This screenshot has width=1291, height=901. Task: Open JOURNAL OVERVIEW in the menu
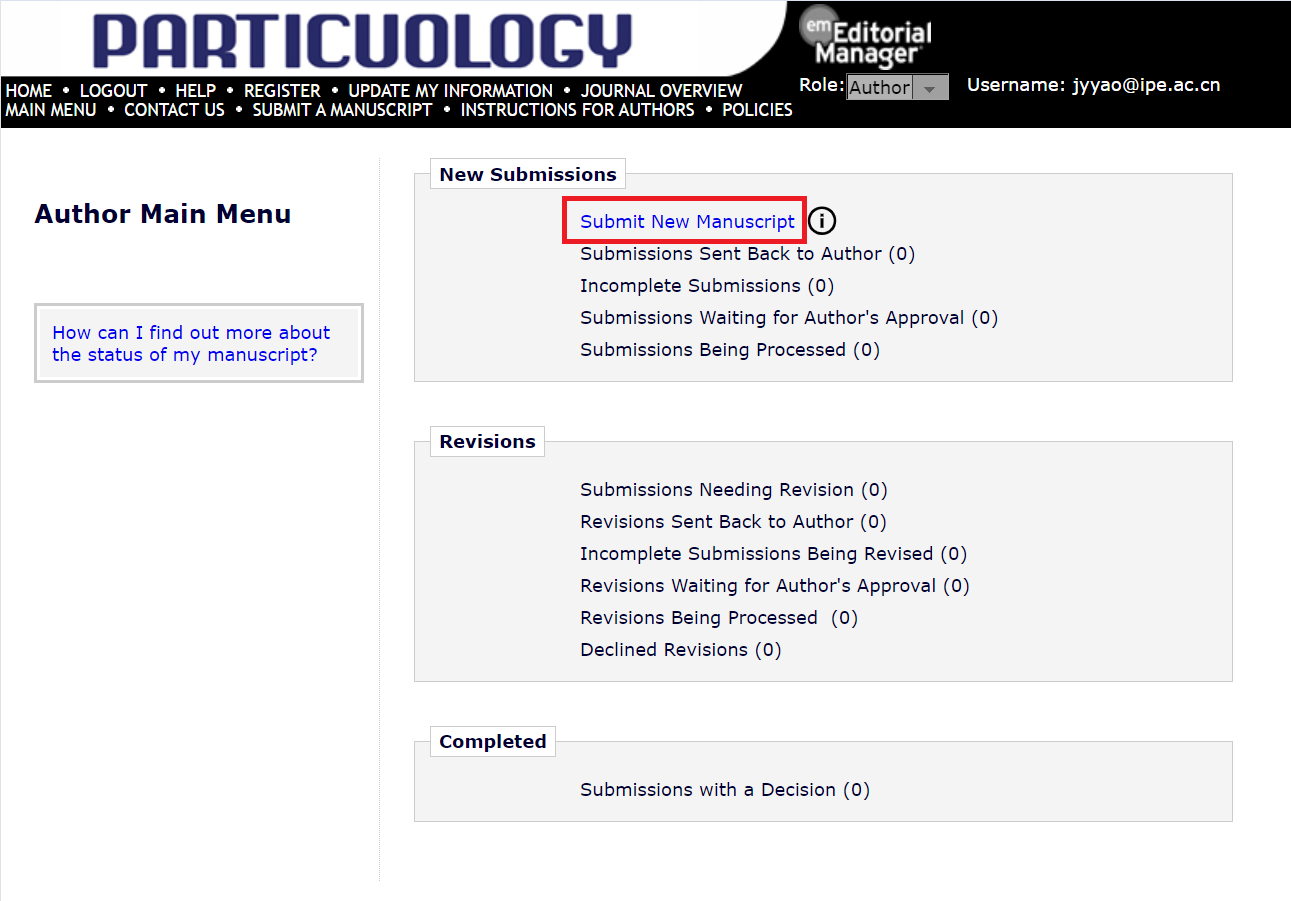pos(662,91)
